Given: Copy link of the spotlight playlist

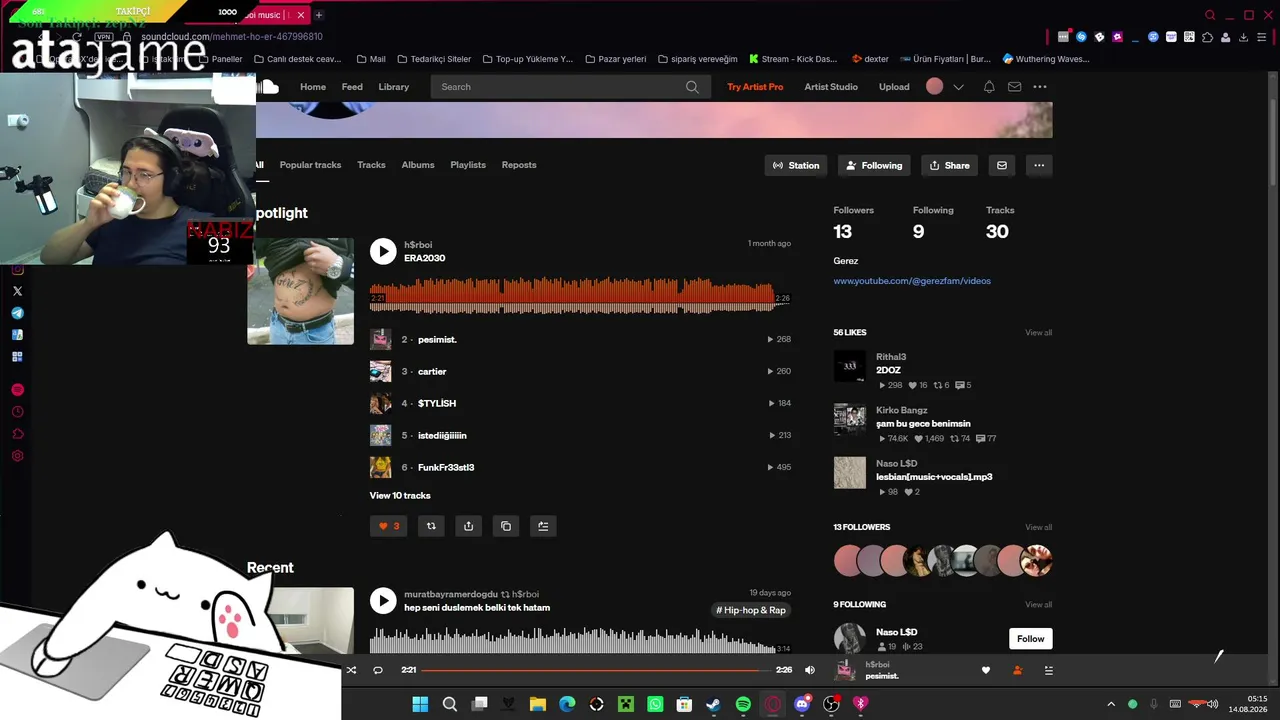Looking at the screenshot, I should tap(506, 526).
